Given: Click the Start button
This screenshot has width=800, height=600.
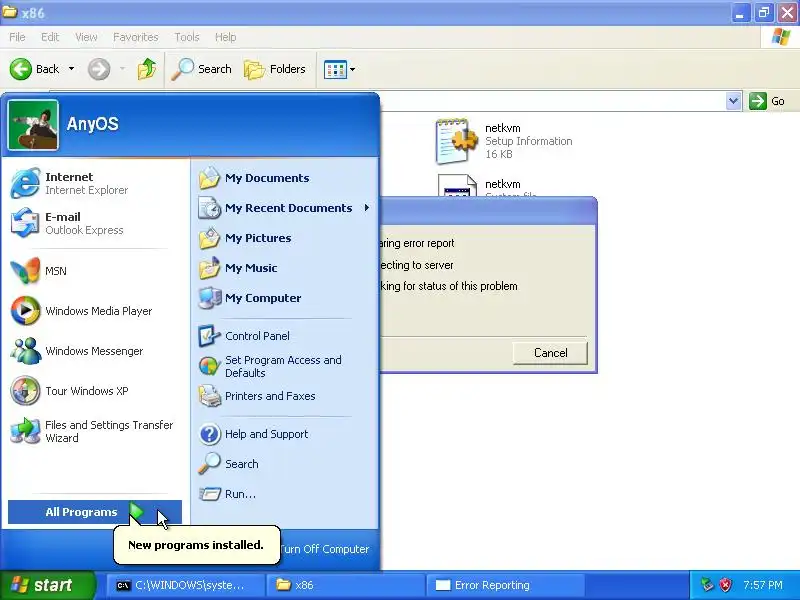Looking at the screenshot, I should tap(47, 585).
